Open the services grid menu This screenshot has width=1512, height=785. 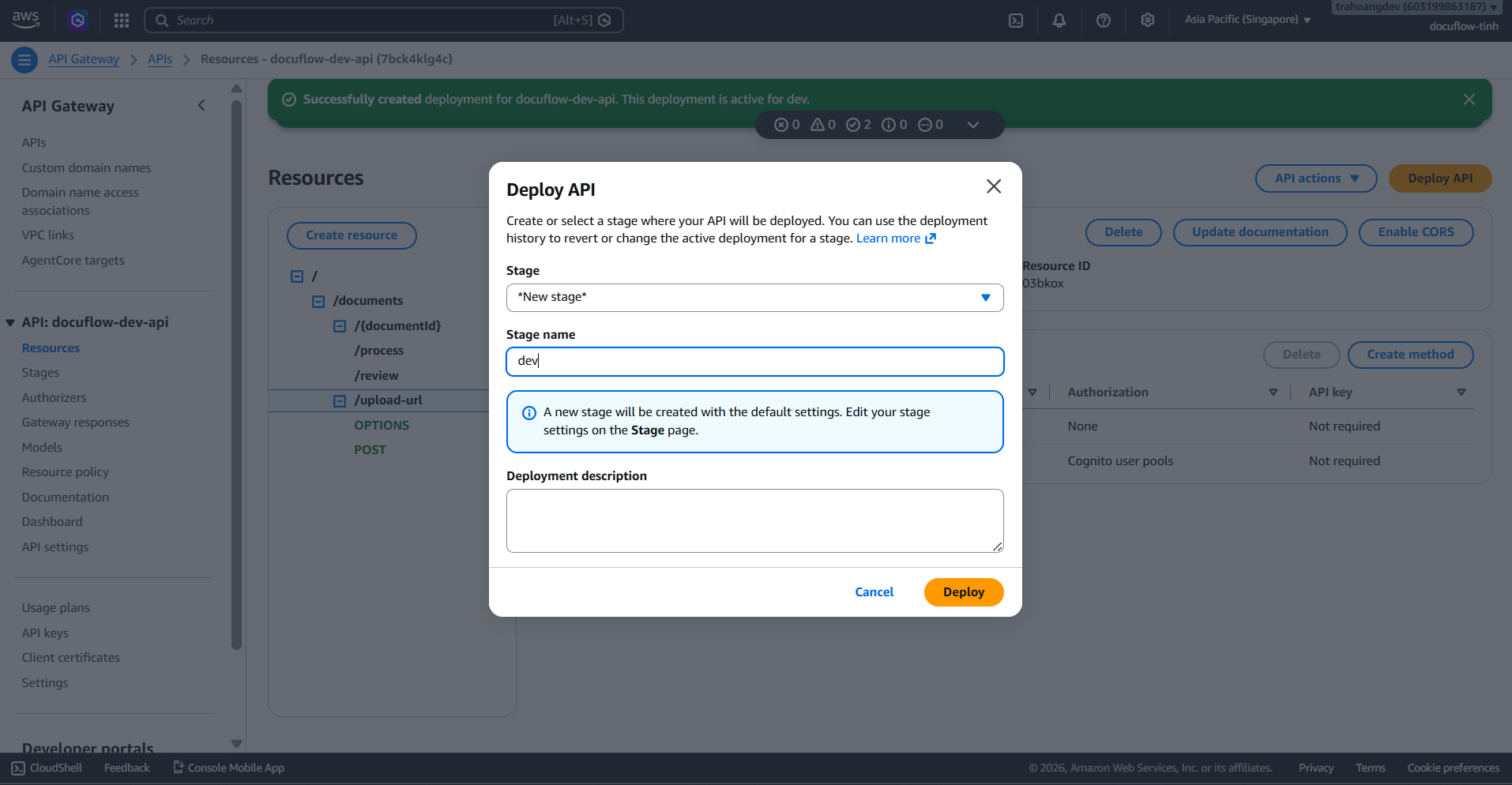pos(121,21)
